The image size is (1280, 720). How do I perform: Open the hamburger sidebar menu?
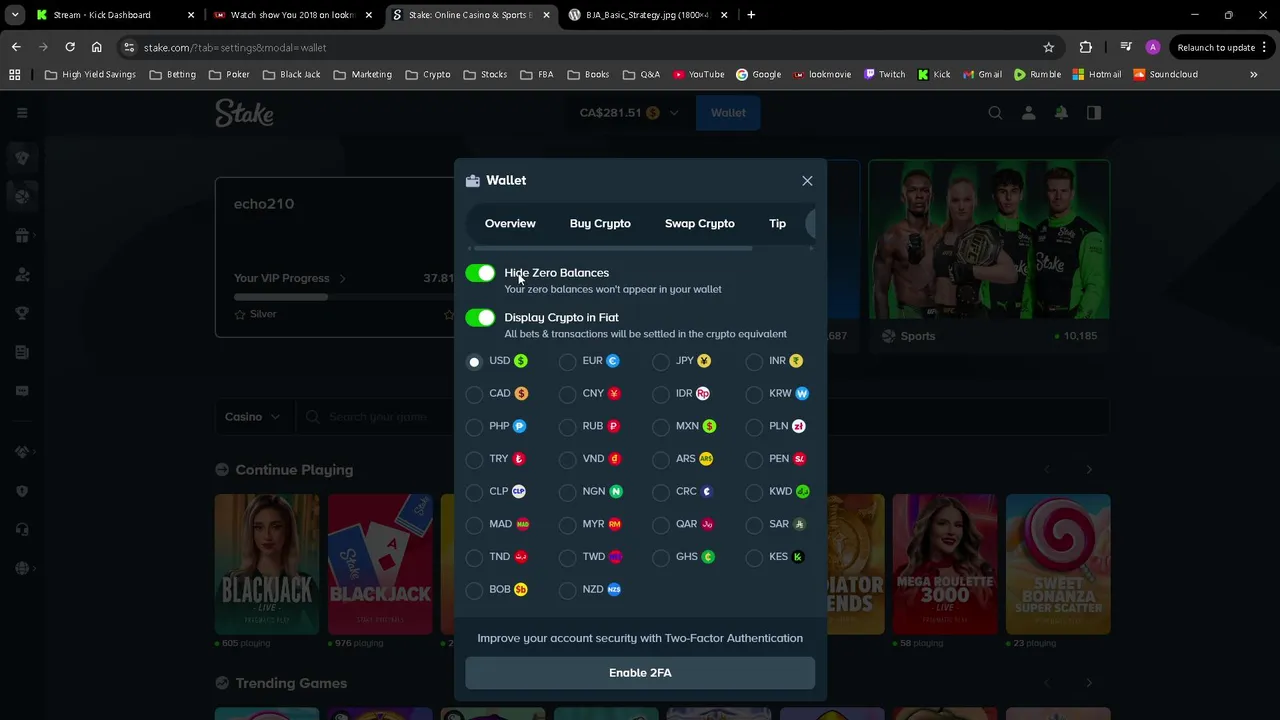[22, 113]
